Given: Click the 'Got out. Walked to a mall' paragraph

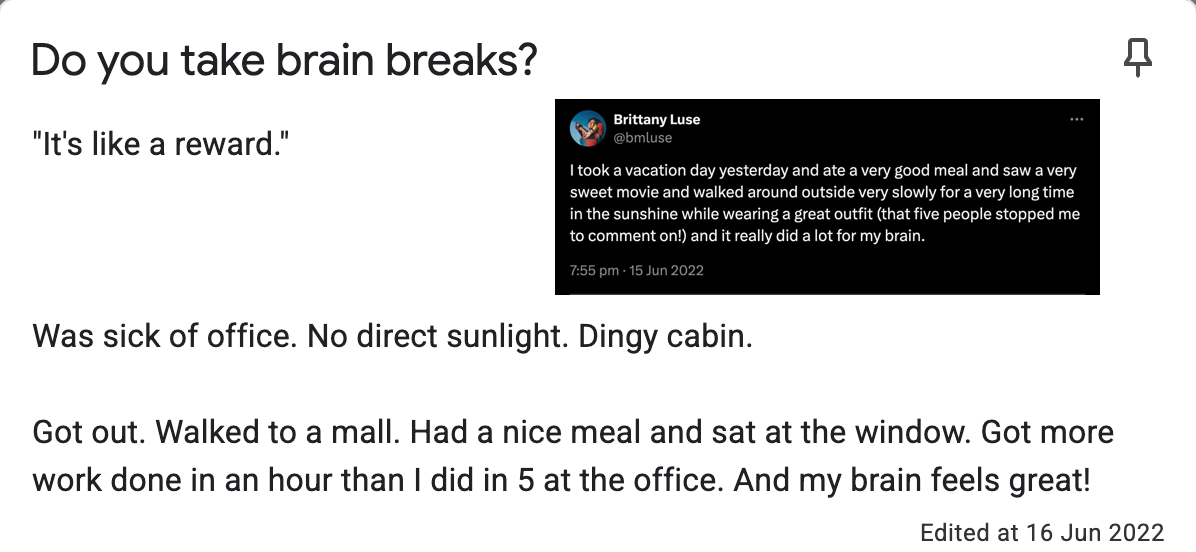Looking at the screenshot, I should click(573, 456).
